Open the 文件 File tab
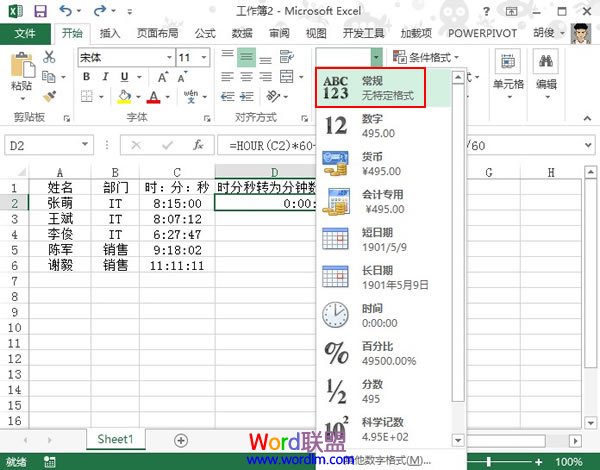 25,34
